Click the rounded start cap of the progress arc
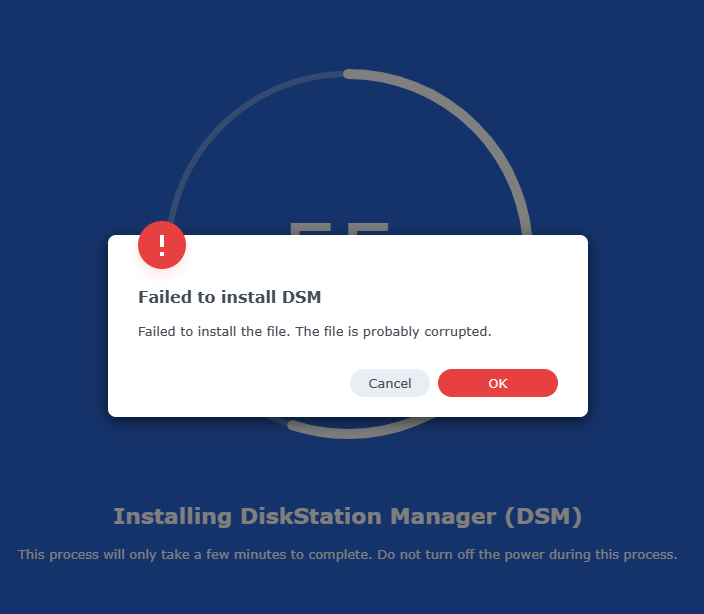Viewport: 704px width, 614px height. [x=349, y=74]
